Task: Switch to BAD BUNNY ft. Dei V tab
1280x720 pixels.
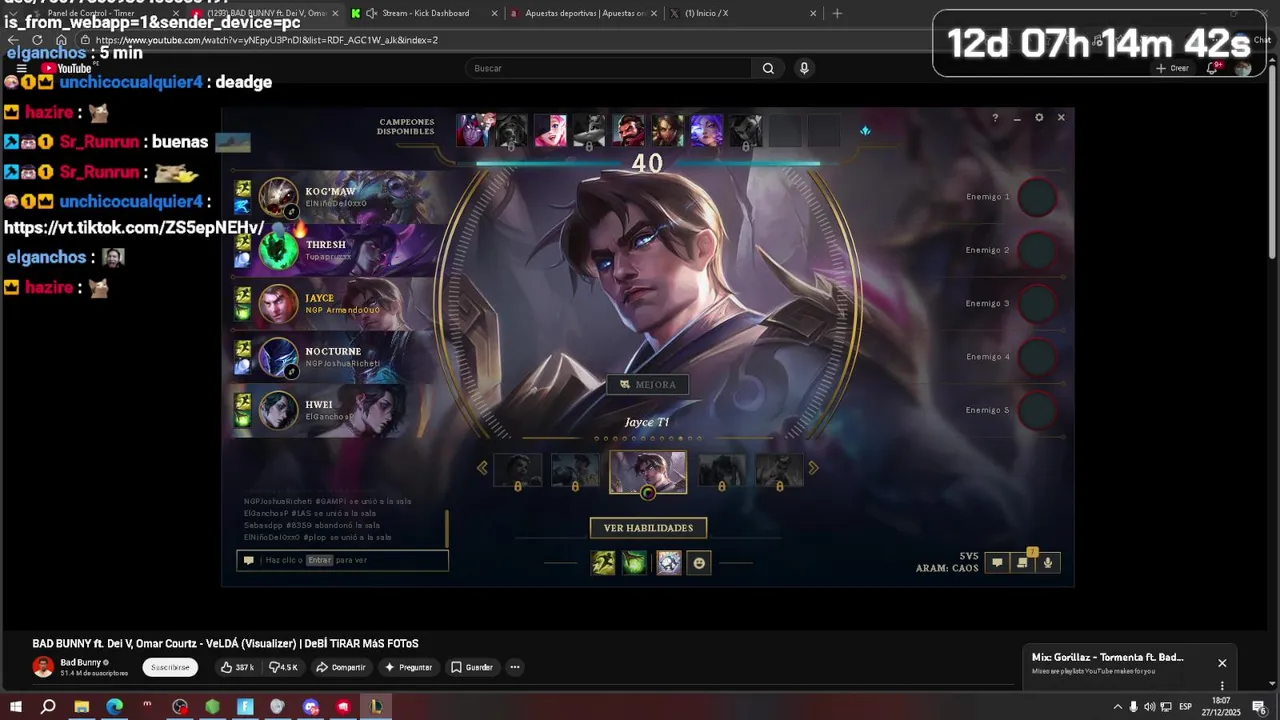Action: 266,13
